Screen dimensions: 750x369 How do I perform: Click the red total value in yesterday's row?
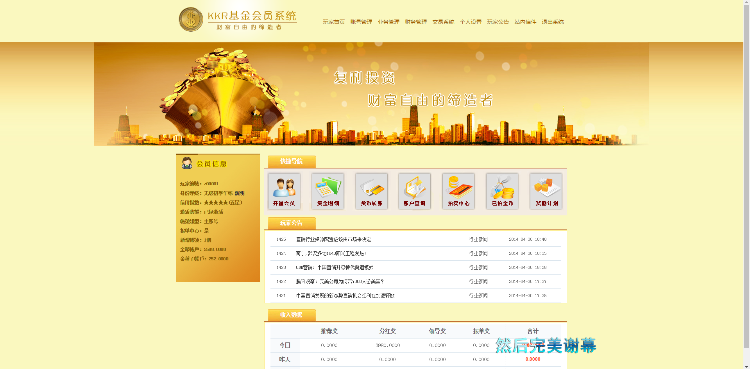533,359
